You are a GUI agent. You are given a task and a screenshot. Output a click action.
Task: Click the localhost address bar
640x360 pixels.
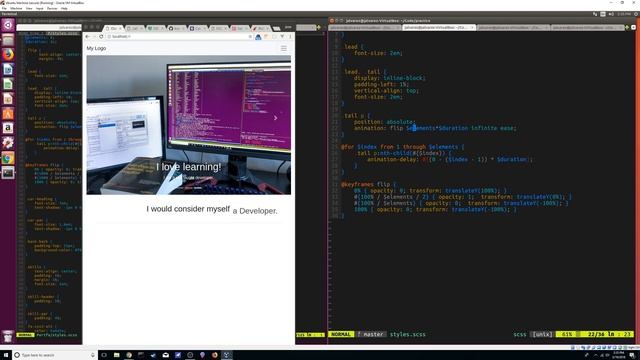coord(178,36)
